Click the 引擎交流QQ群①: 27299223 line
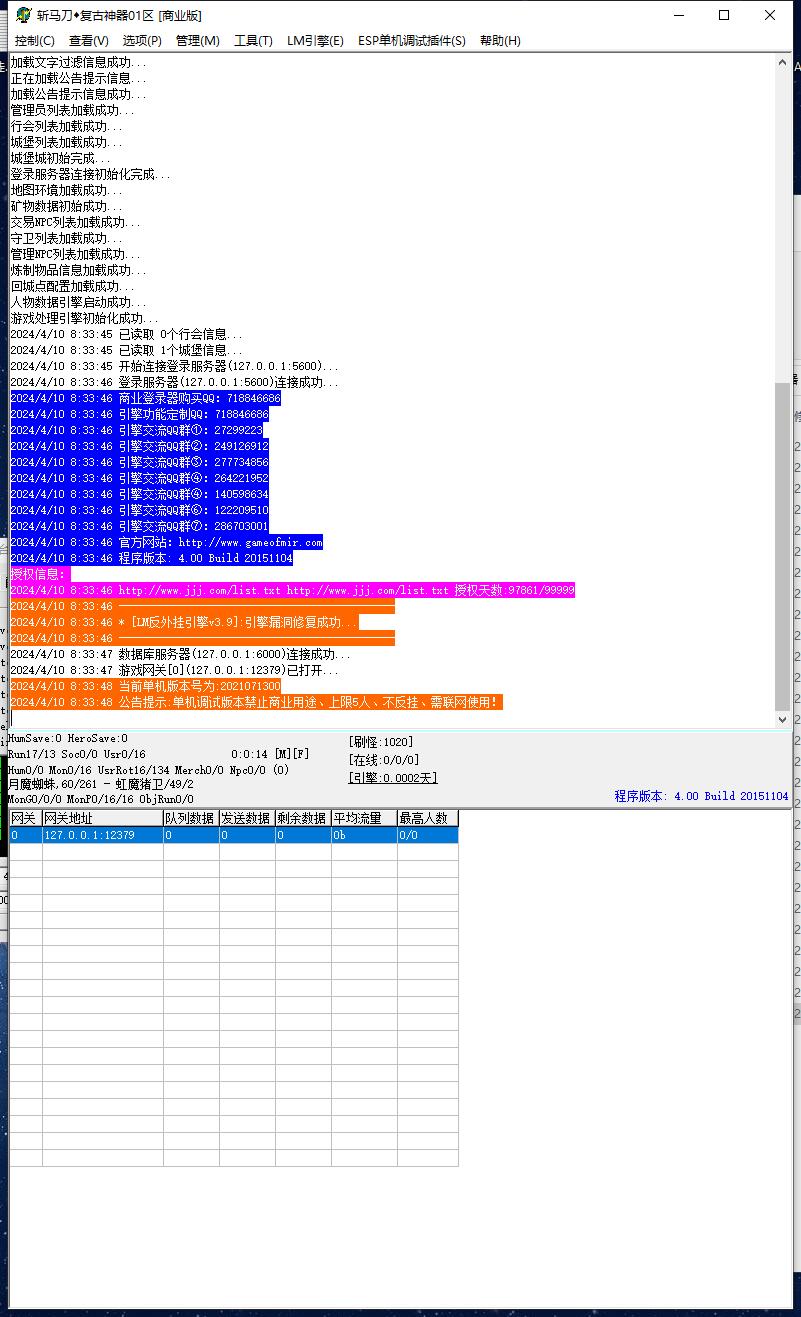Screen dimensions: 801x1317 (x=137, y=430)
